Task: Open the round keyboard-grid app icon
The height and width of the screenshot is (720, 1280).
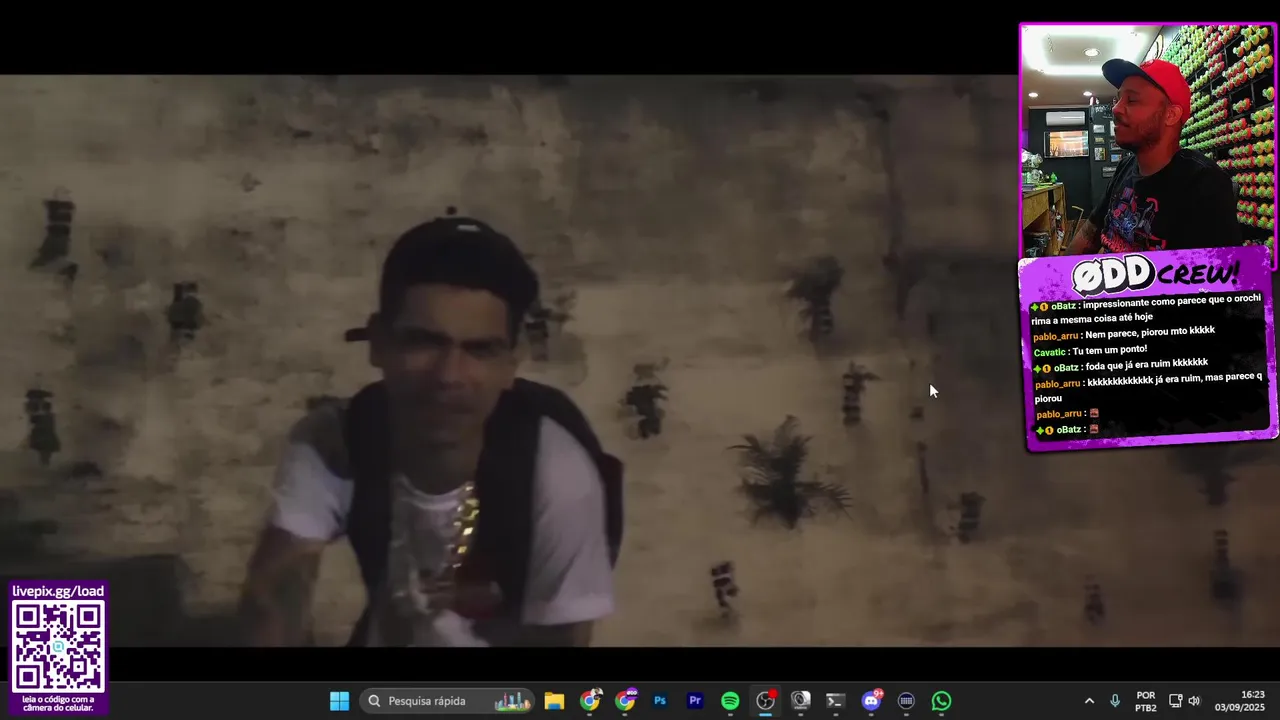Action: (906, 701)
